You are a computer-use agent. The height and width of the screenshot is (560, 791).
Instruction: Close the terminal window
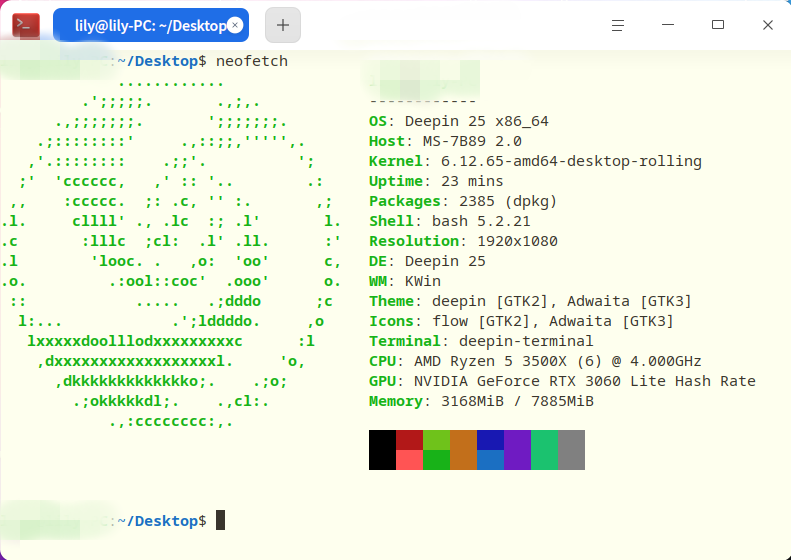coord(768,25)
